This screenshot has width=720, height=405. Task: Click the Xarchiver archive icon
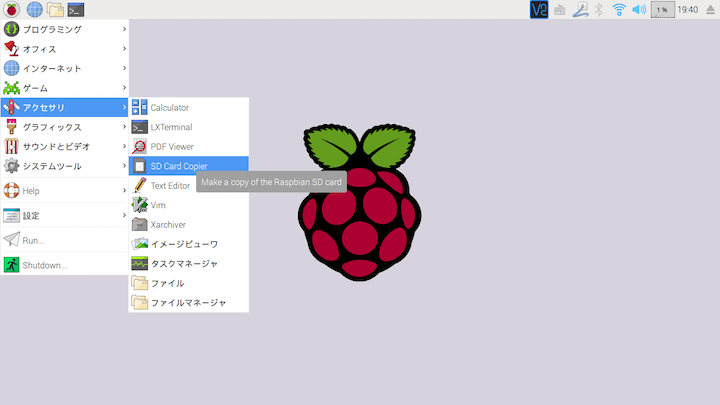coord(140,225)
